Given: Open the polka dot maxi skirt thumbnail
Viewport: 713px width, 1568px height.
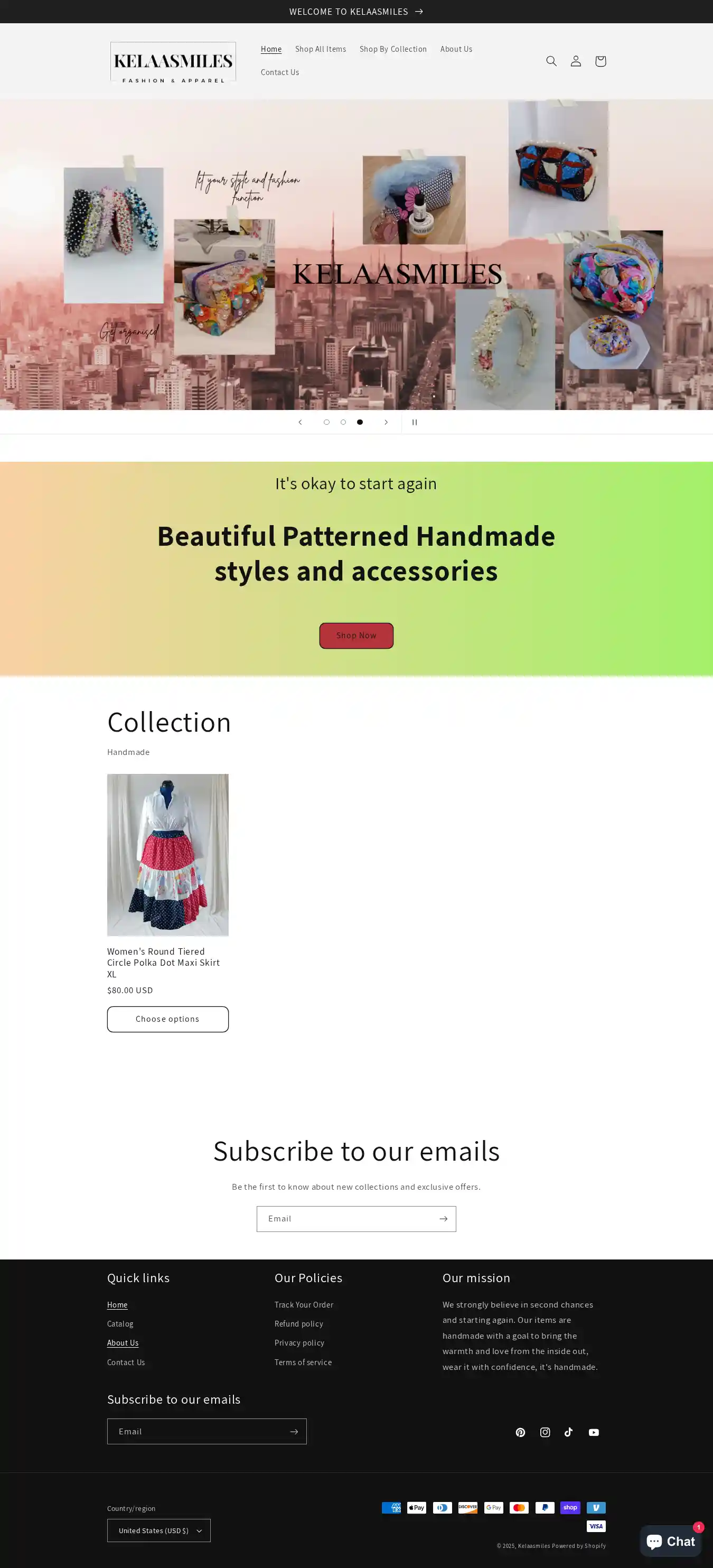Looking at the screenshot, I should pyautogui.click(x=168, y=855).
